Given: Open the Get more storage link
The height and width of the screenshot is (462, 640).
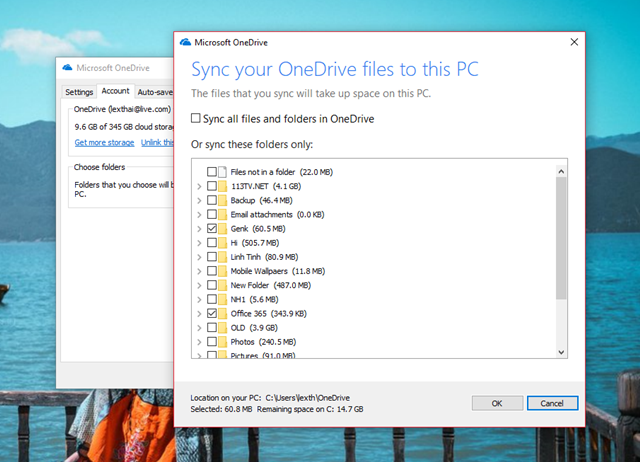Looking at the screenshot, I should point(104,142).
